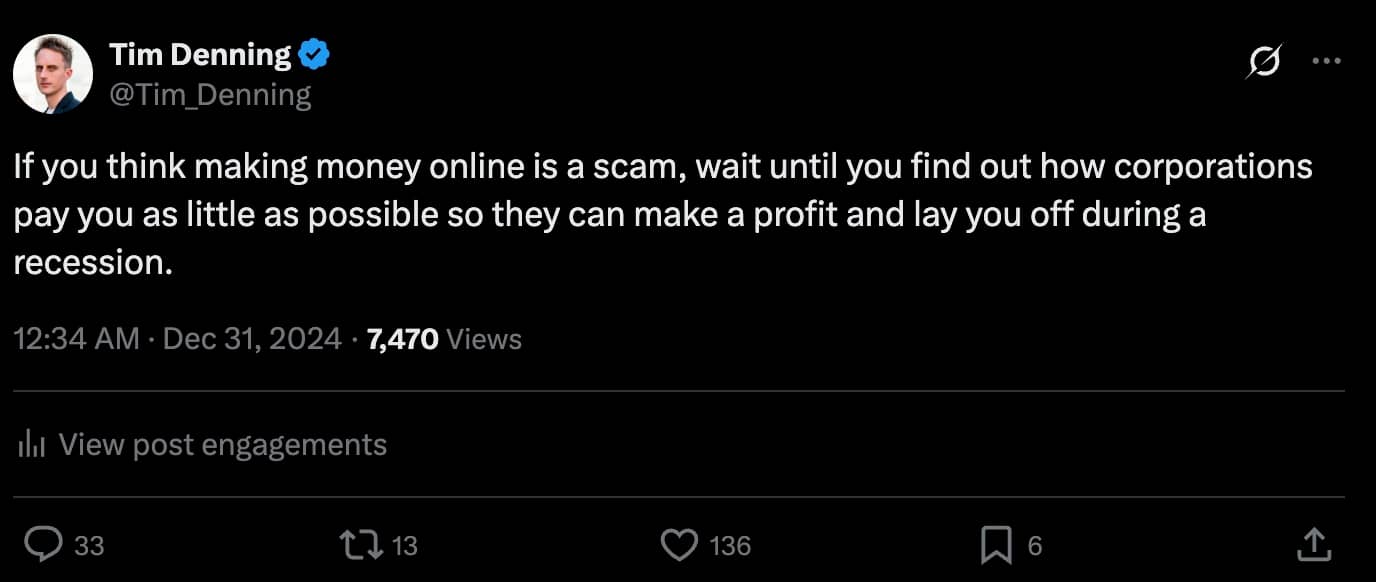
Task: Click the Dec 31, 2024 date
Action: click(x=252, y=339)
